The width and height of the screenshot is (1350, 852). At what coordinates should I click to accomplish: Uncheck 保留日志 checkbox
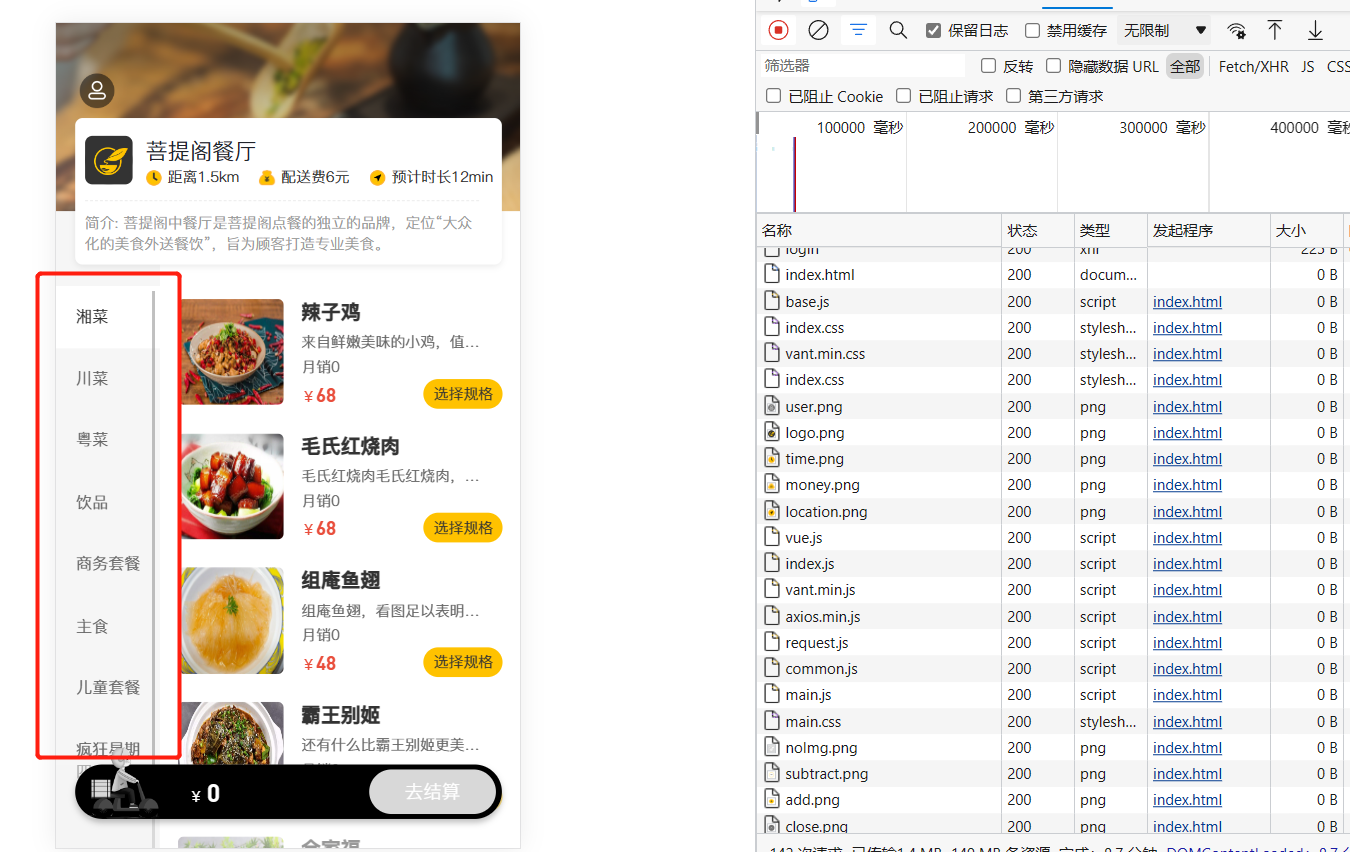[933, 31]
